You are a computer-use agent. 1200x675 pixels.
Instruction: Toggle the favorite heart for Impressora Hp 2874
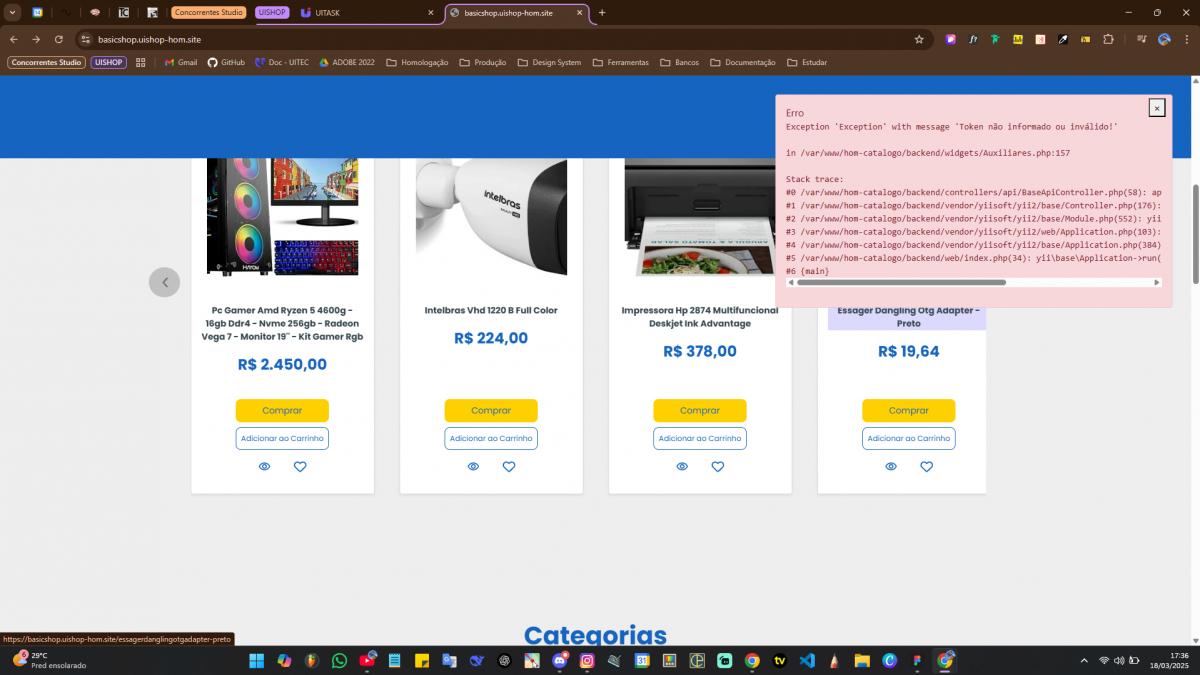717,467
